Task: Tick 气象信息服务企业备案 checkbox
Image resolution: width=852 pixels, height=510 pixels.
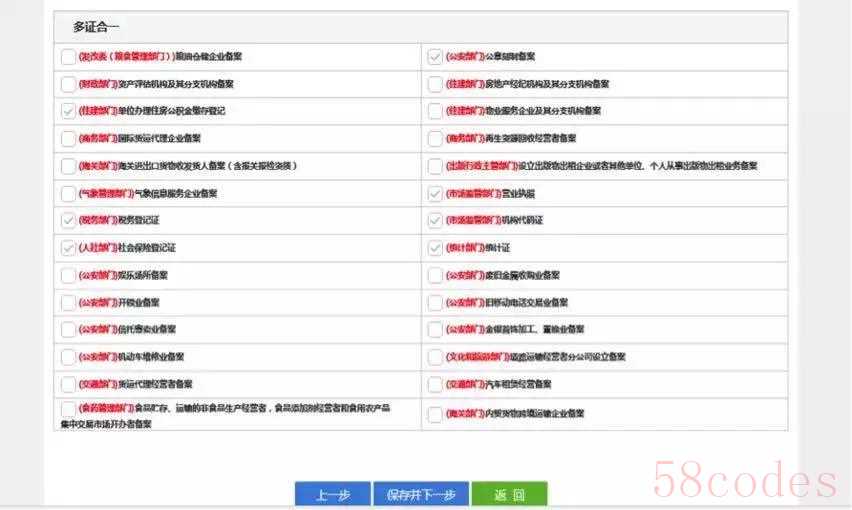Action: tap(68, 193)
